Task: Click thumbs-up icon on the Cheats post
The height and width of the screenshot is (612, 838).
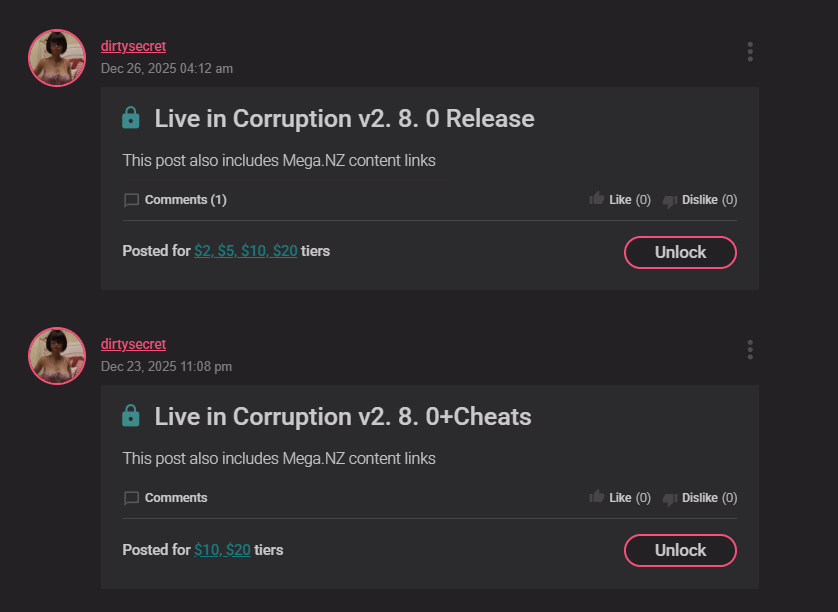Action: coord(597,497)
